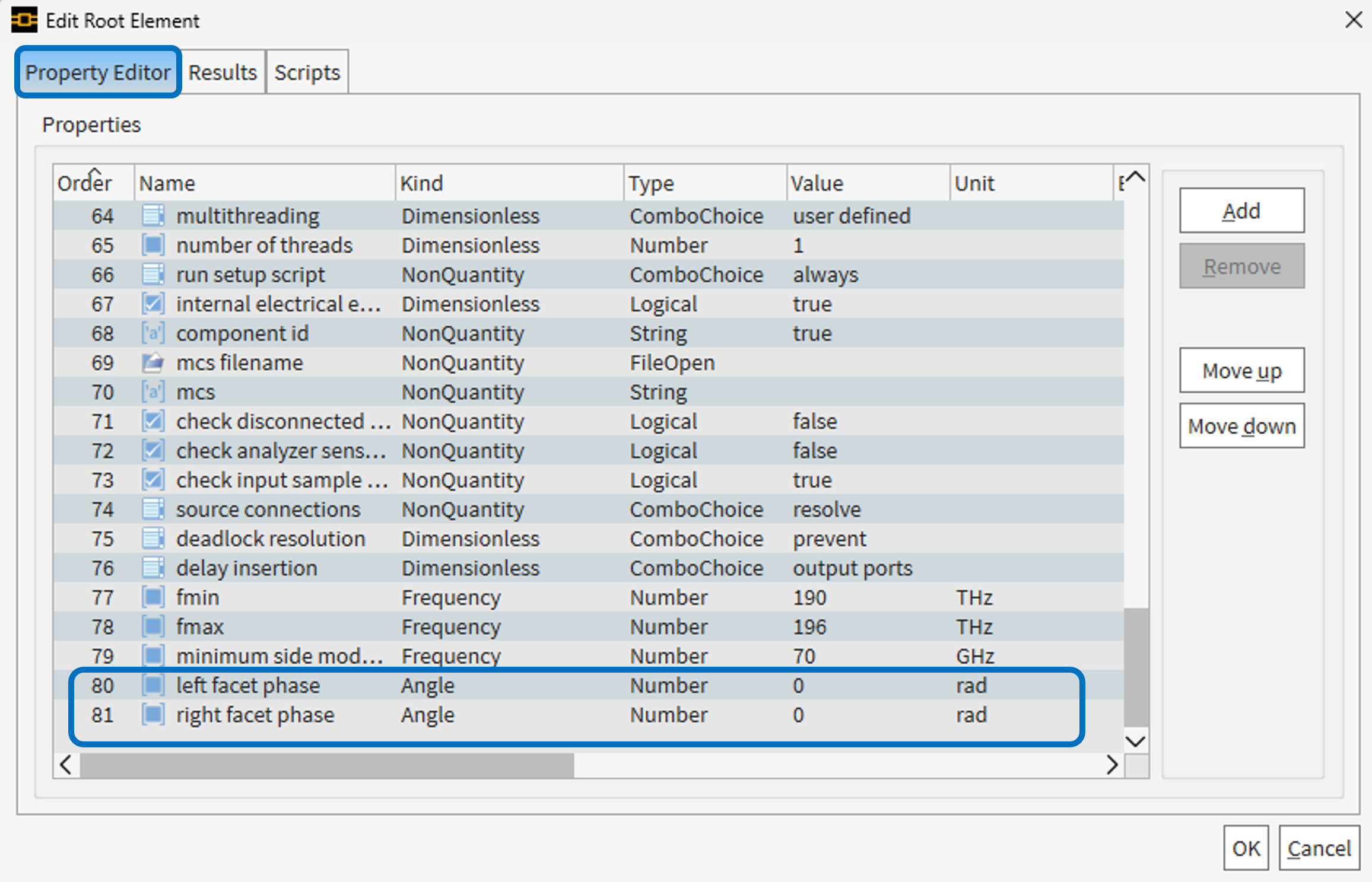Click the Value column header
Screen dimensions: 1372x882
tap(869, 183)
